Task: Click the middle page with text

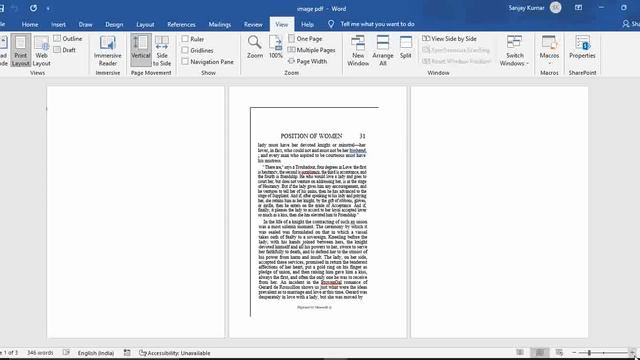Action: tap(318, 212)
